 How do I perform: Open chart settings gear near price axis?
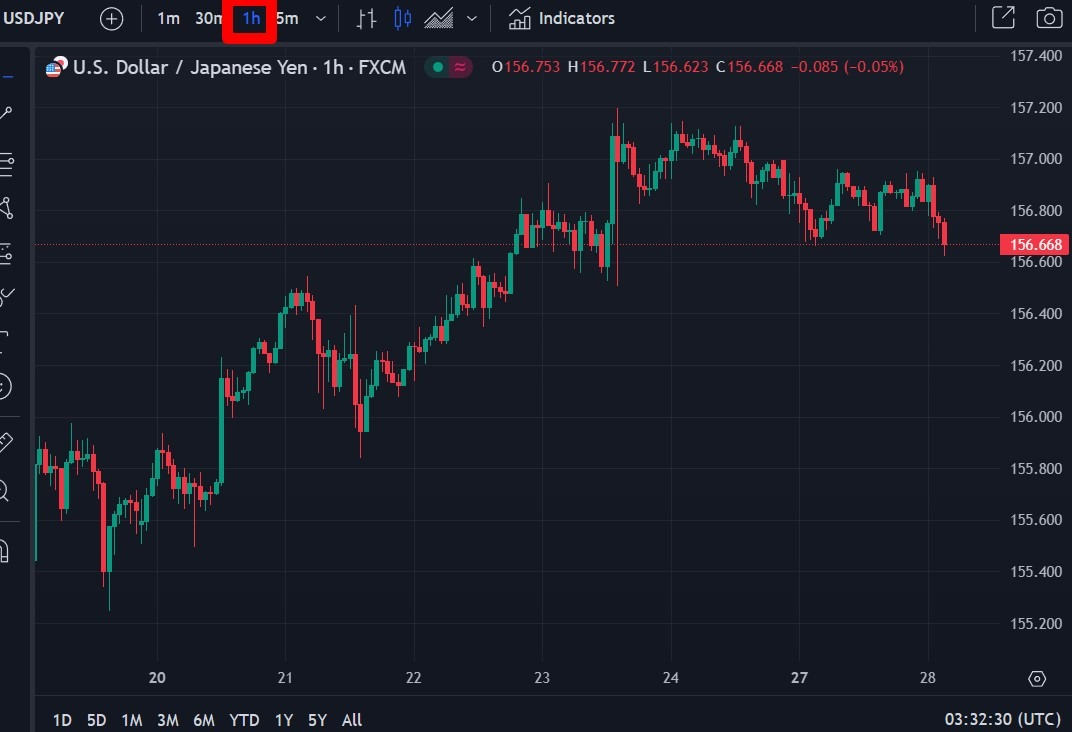click(1036, 679)
